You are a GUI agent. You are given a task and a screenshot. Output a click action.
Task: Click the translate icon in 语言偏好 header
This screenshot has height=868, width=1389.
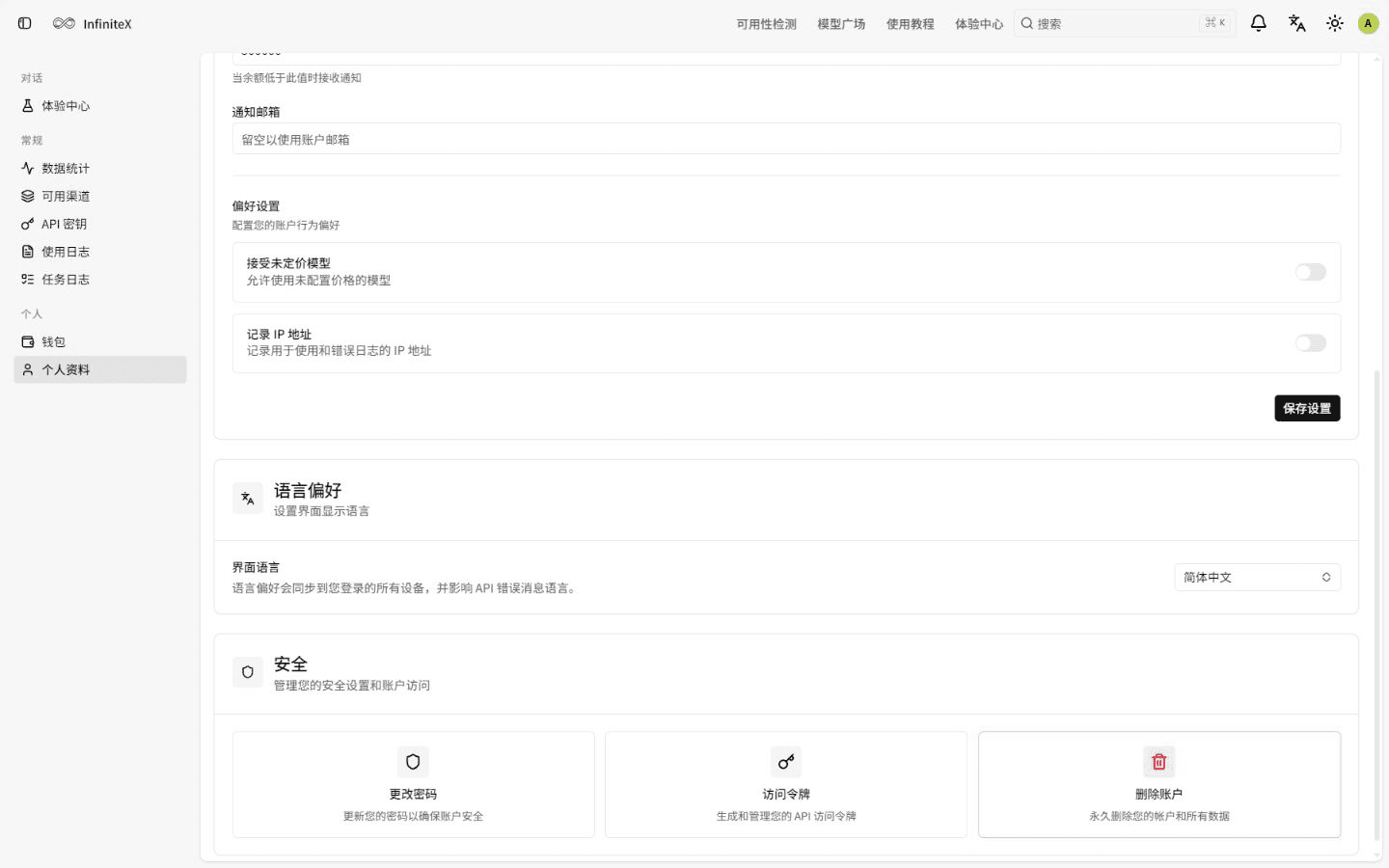[248, 499]
